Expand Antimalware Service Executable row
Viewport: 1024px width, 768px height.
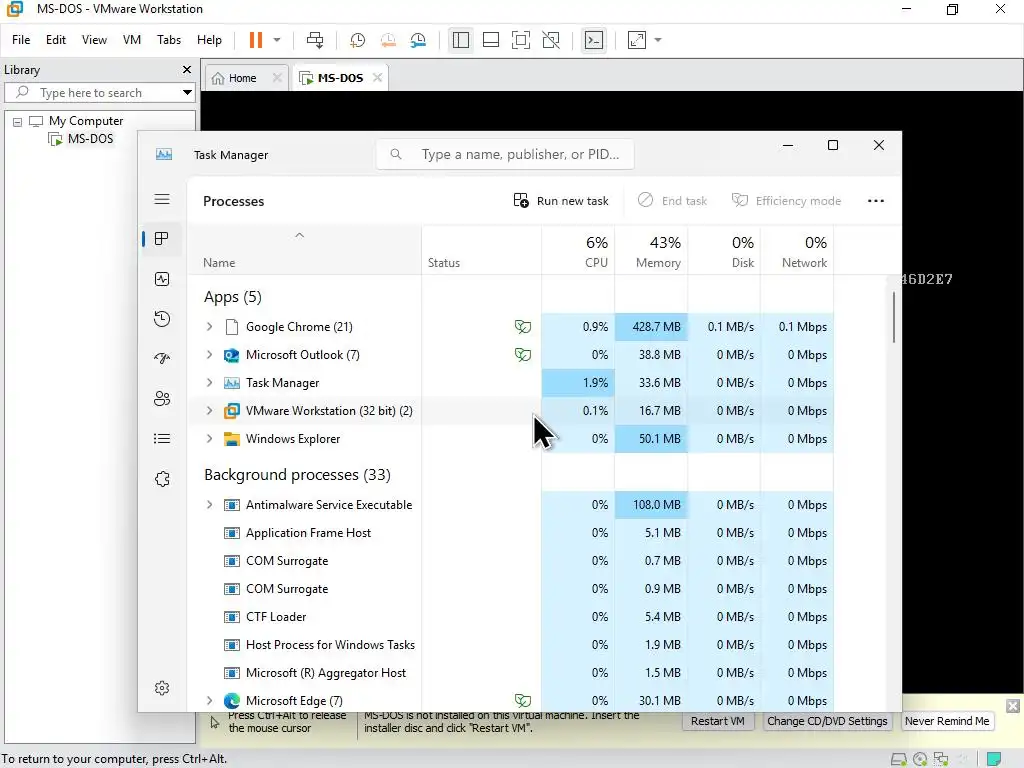[x=209, y=505]
